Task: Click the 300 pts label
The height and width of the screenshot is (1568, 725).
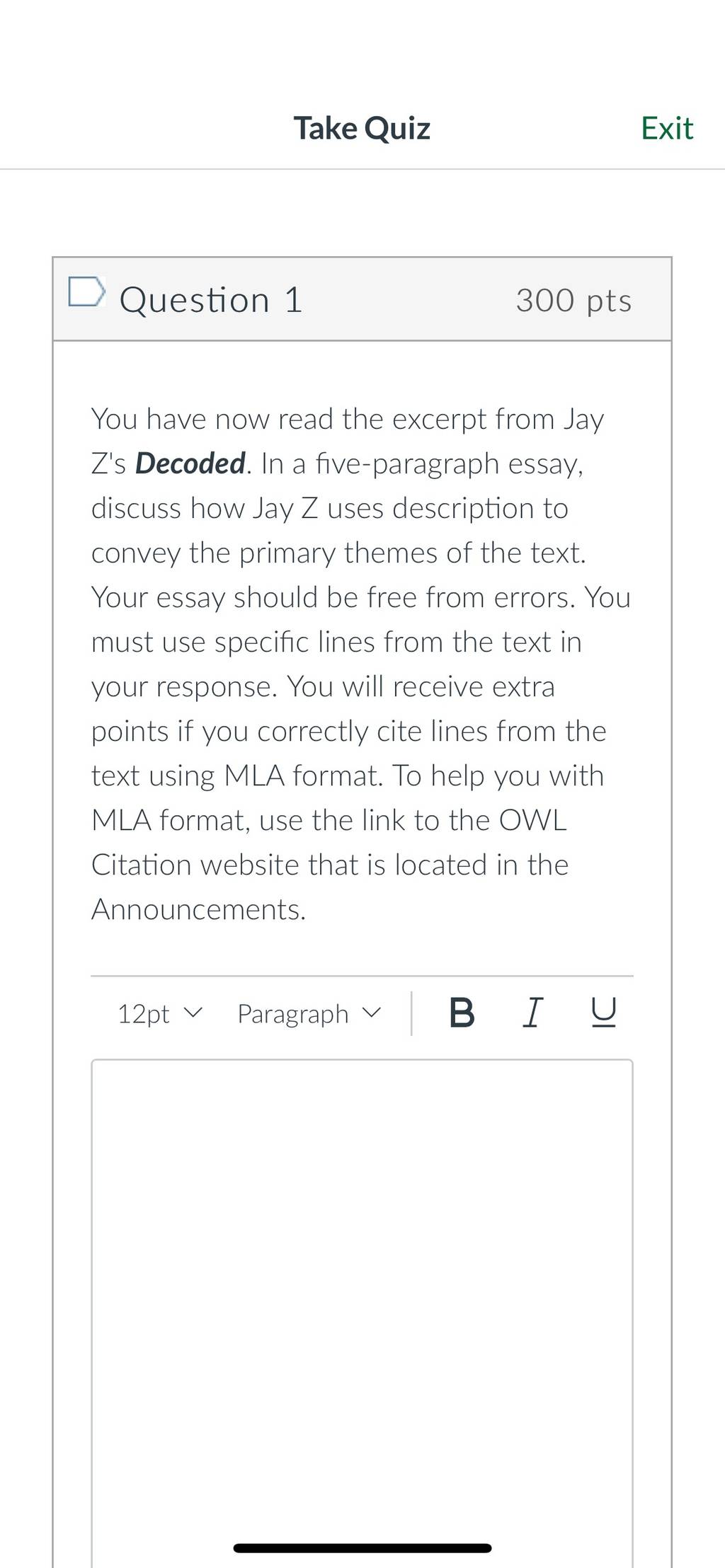Action: tap(573, 300)
